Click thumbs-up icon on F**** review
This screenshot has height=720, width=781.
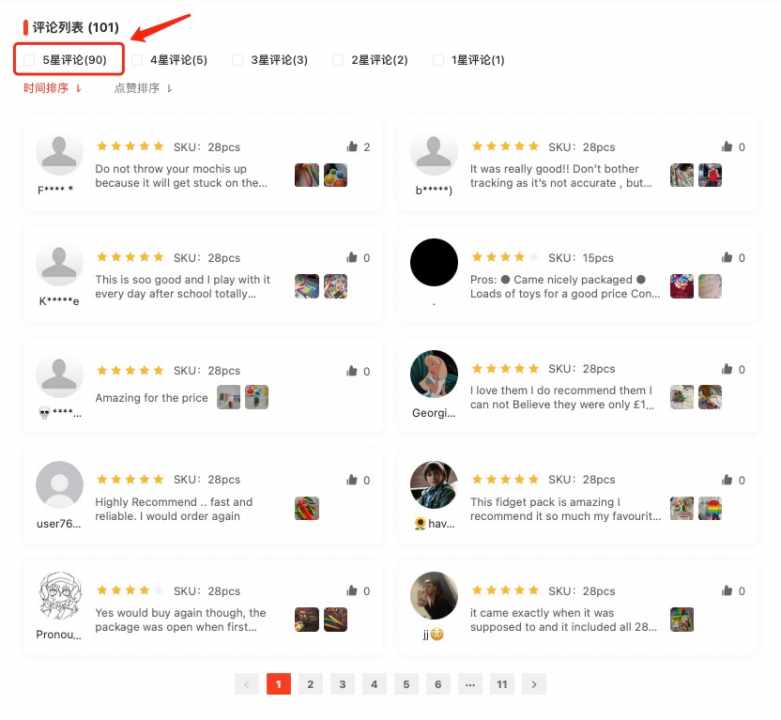tap(352, 146)
